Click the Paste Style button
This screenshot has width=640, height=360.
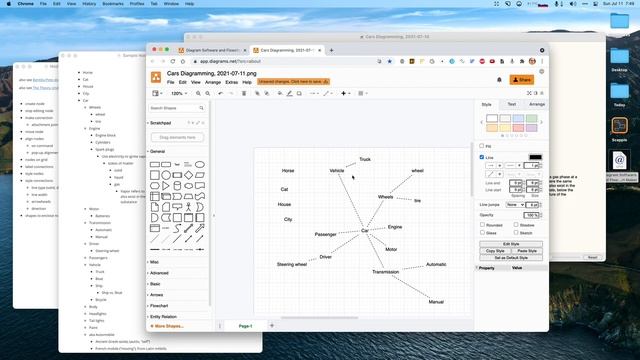coord(527,251)
